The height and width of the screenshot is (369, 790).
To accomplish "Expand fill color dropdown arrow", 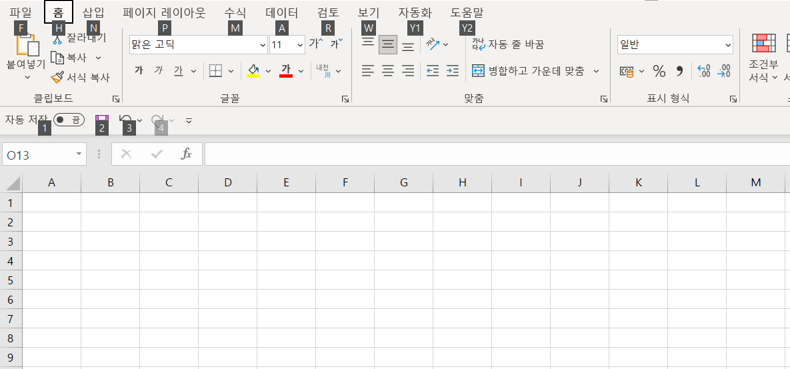I will 268,72.
